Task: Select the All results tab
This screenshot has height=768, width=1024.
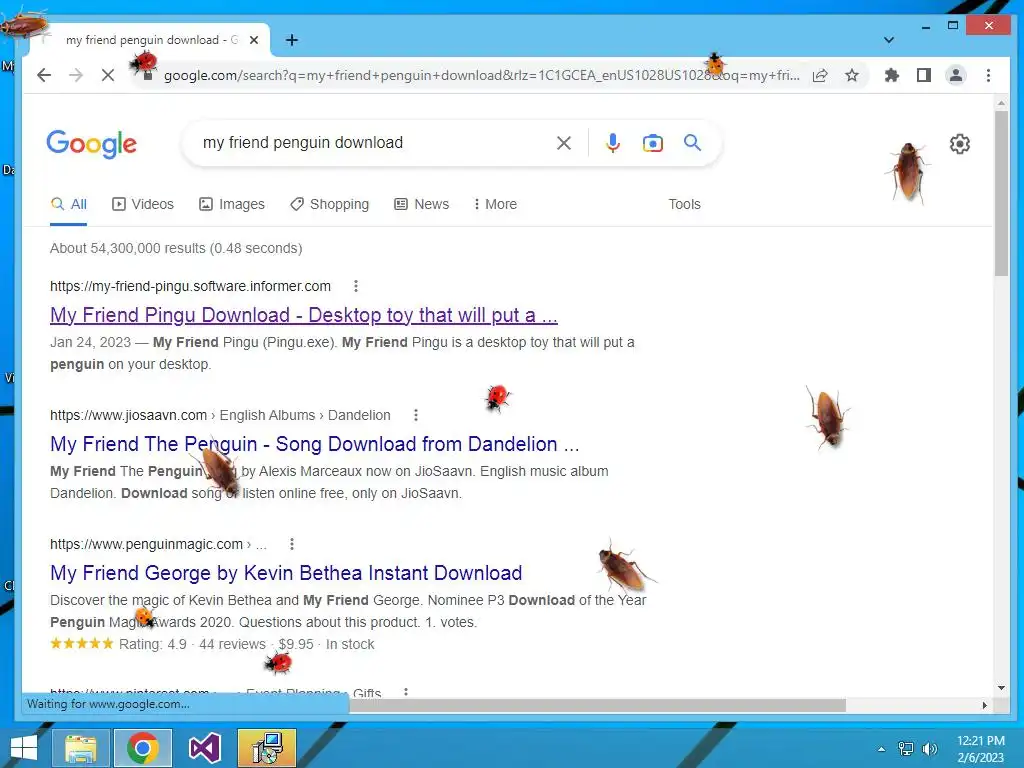Action: tap(69, 204)
